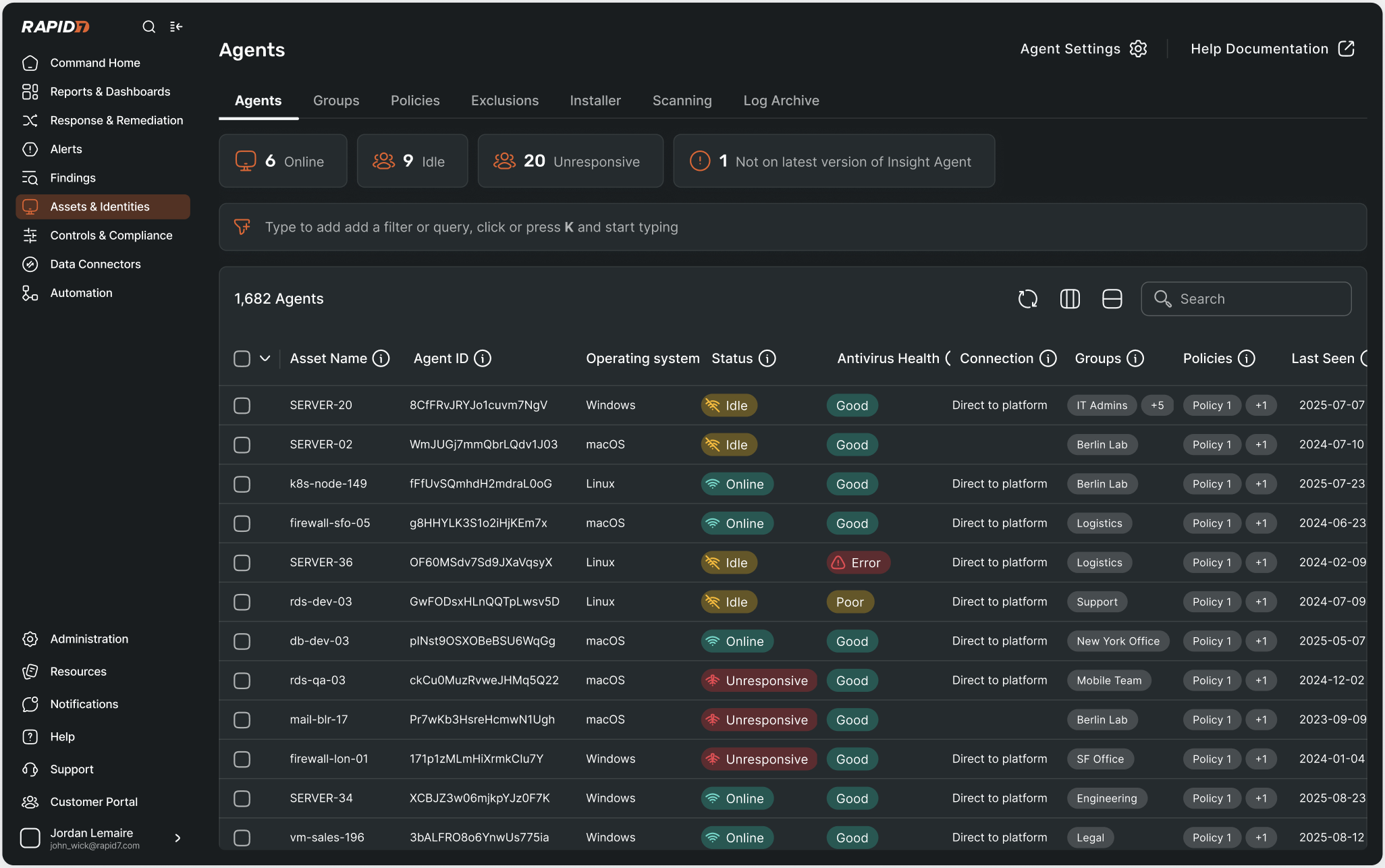This screenshot has height=868, width=1385.
Task: Click the row density layout icon
Action: (x=1112, y=299)
